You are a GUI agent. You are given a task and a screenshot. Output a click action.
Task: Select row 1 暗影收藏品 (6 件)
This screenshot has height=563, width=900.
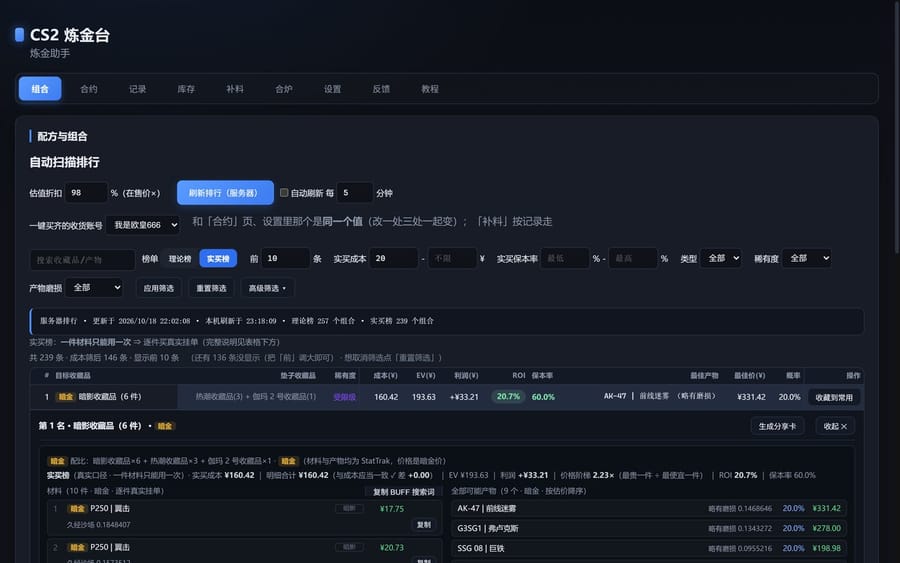click(447, 397)
